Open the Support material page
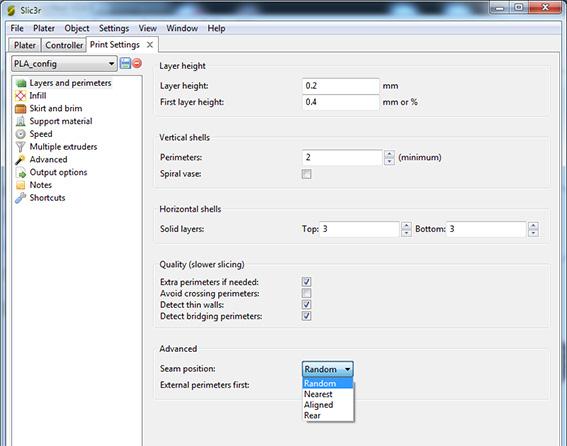 [x=61, y=121]
